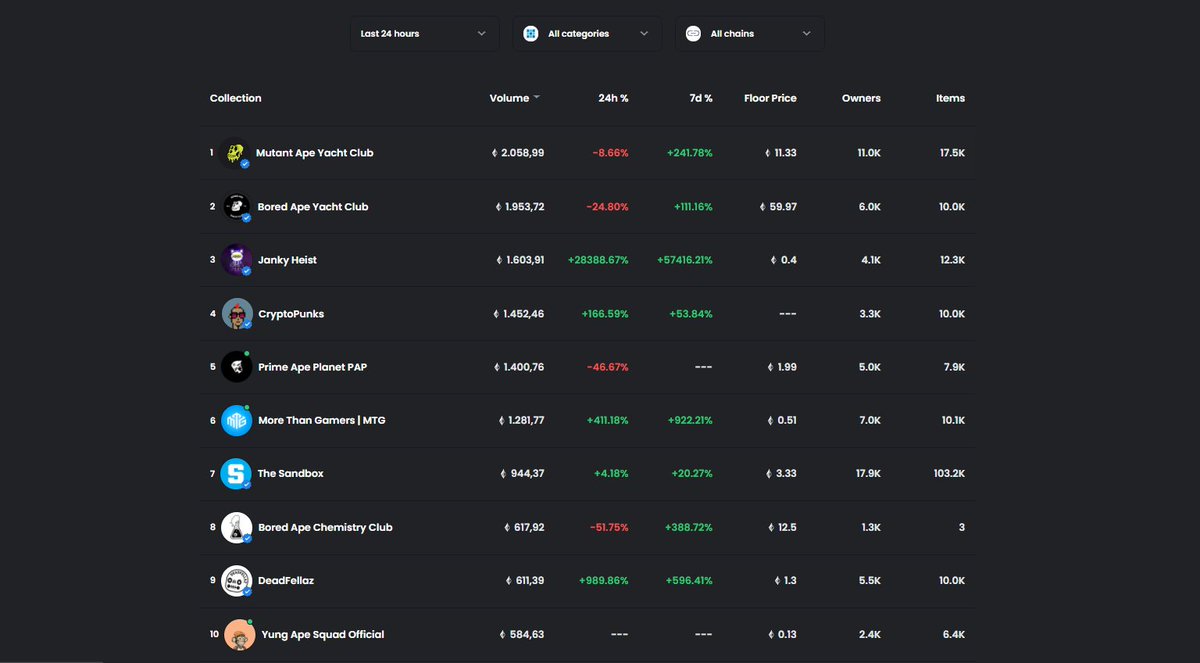Click the floor price 59.97

[x=783, y=207]
